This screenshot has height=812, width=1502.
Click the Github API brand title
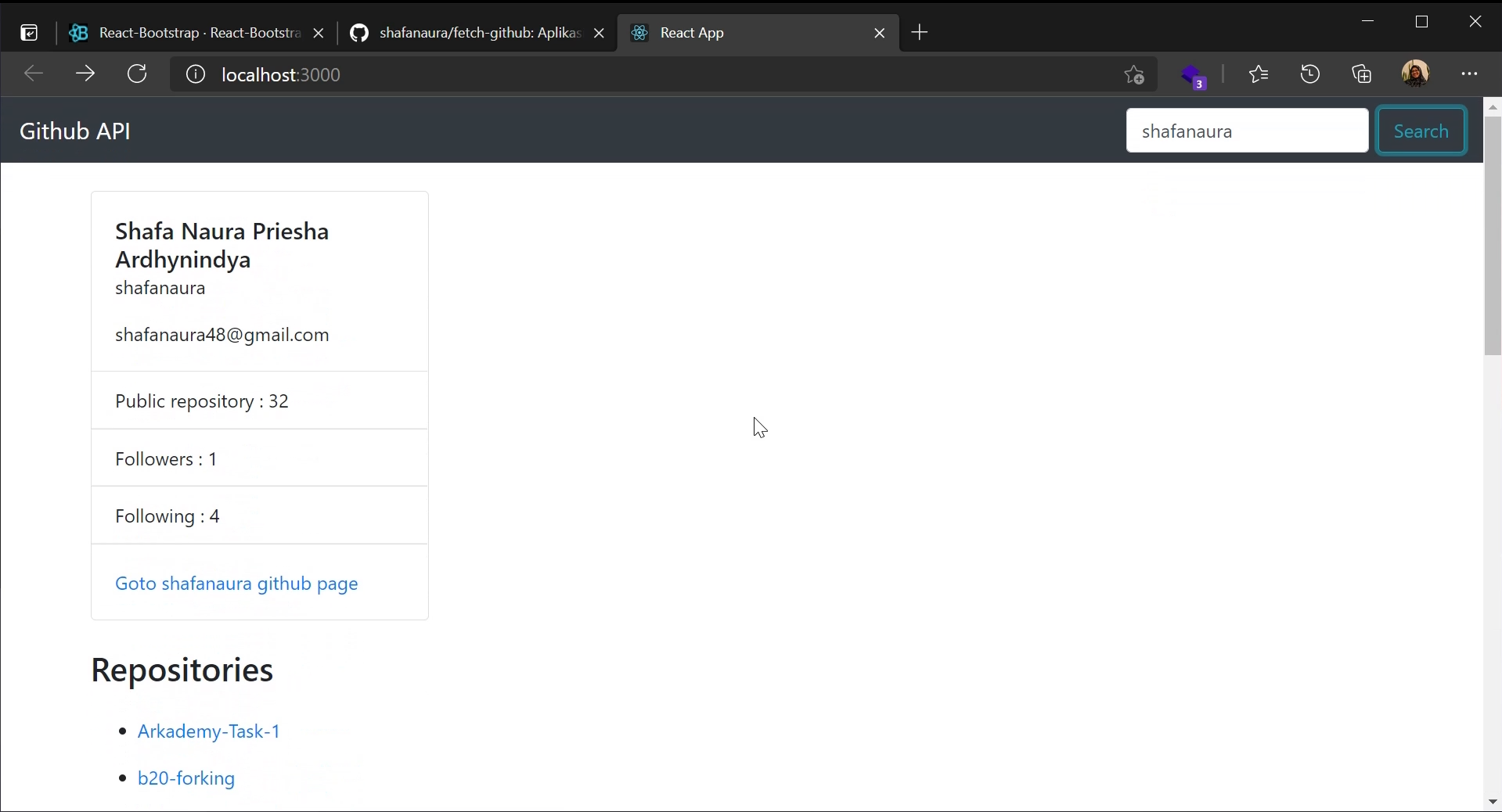[75, 131]
